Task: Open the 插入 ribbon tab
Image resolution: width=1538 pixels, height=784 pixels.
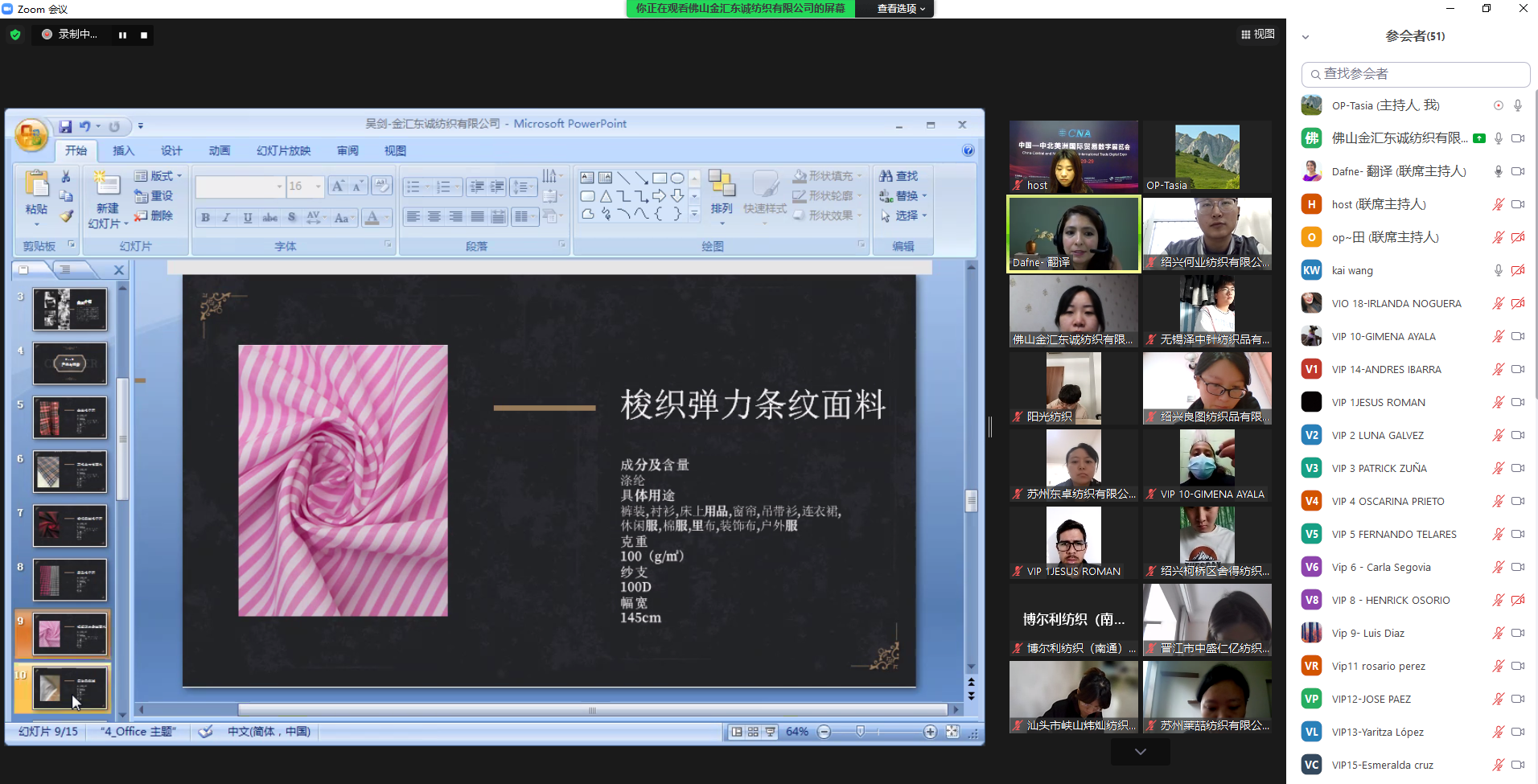Action: click(123, 150)
